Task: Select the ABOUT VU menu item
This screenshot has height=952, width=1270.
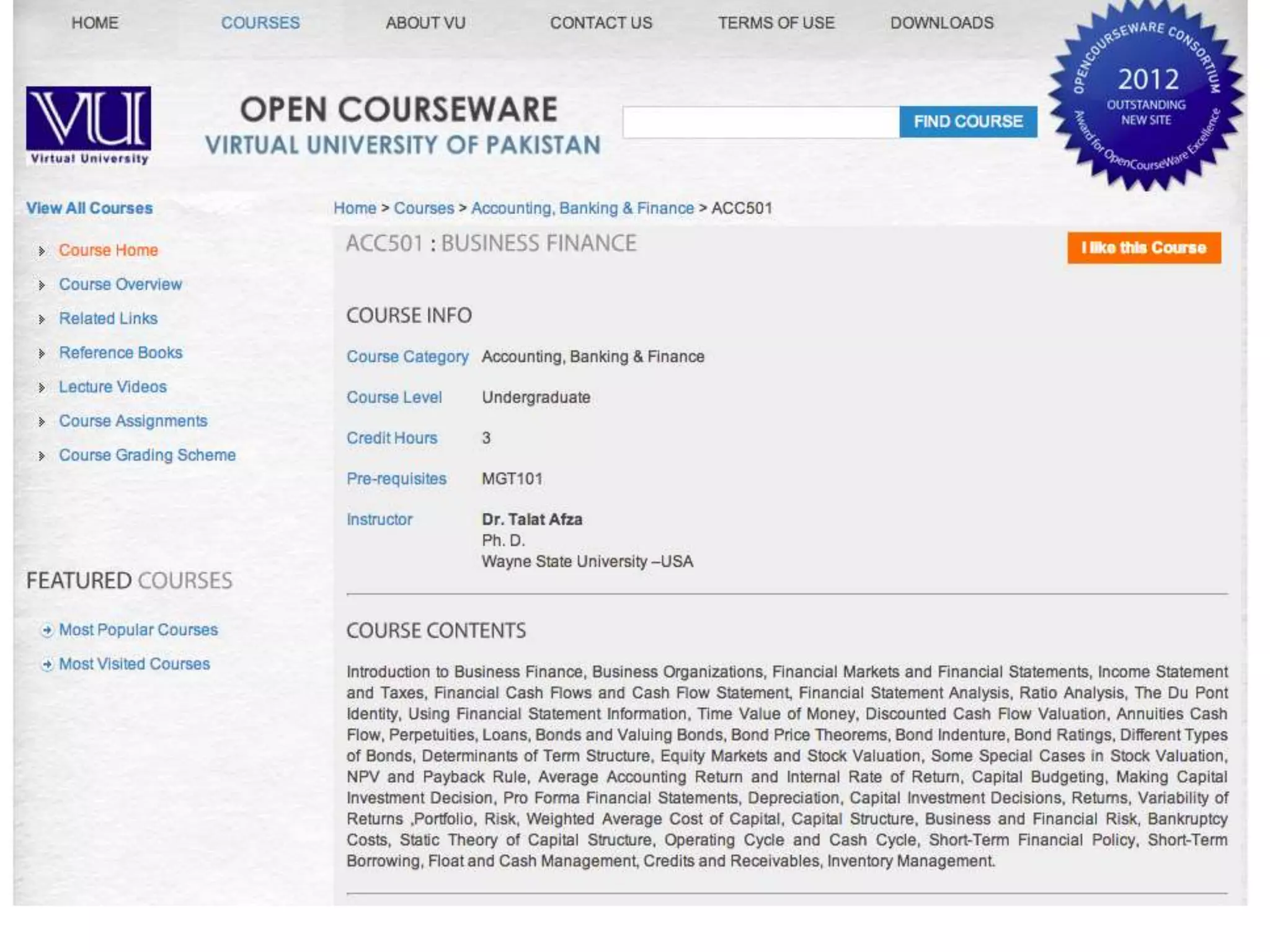Action: click(x=425, y=23)
